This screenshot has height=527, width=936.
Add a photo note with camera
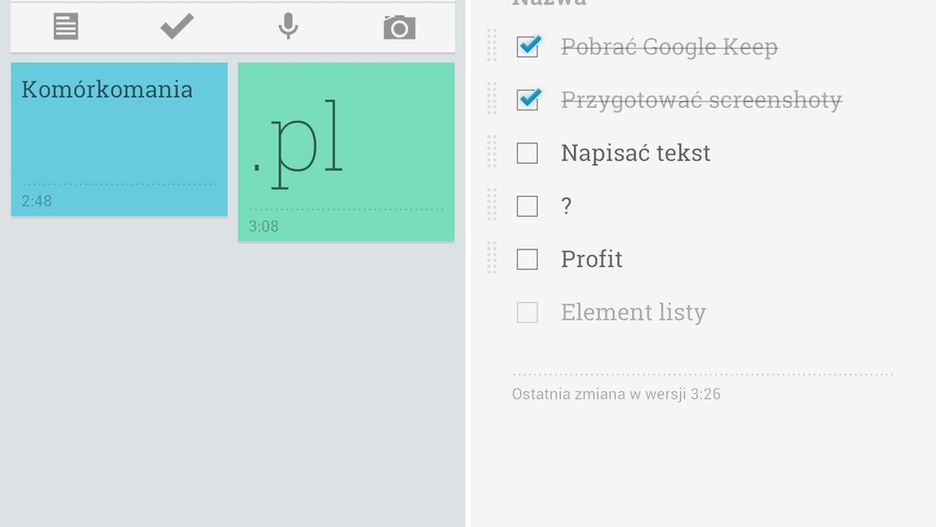pos(399,27)
